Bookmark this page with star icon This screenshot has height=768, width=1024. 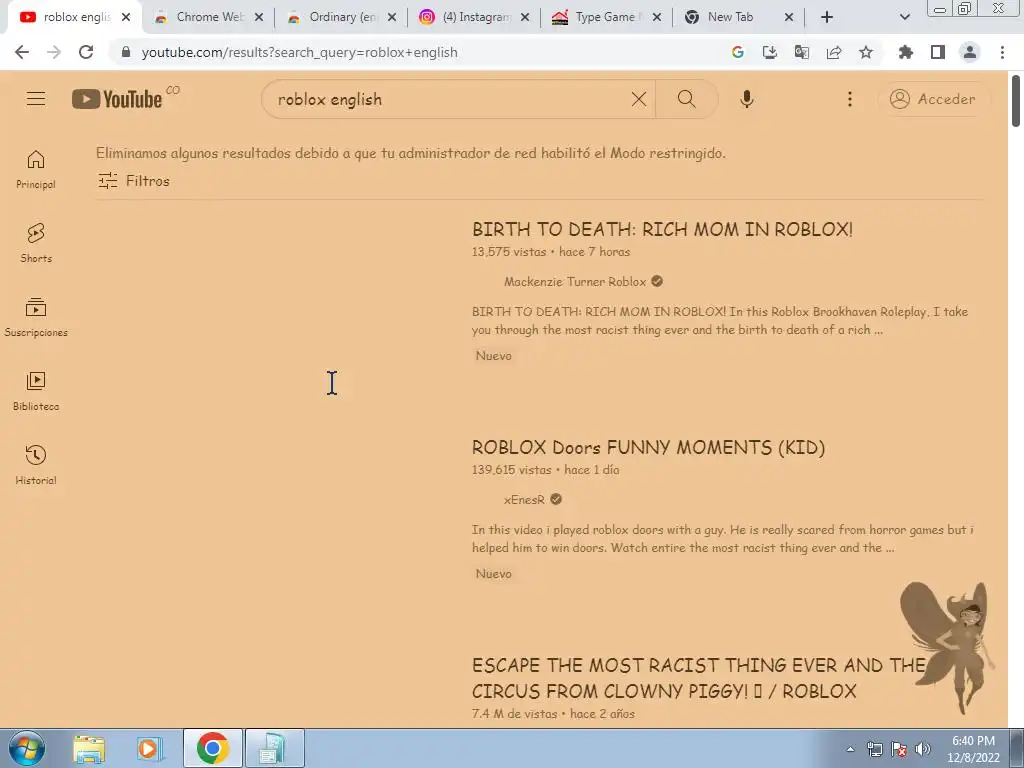click(866, 52)
